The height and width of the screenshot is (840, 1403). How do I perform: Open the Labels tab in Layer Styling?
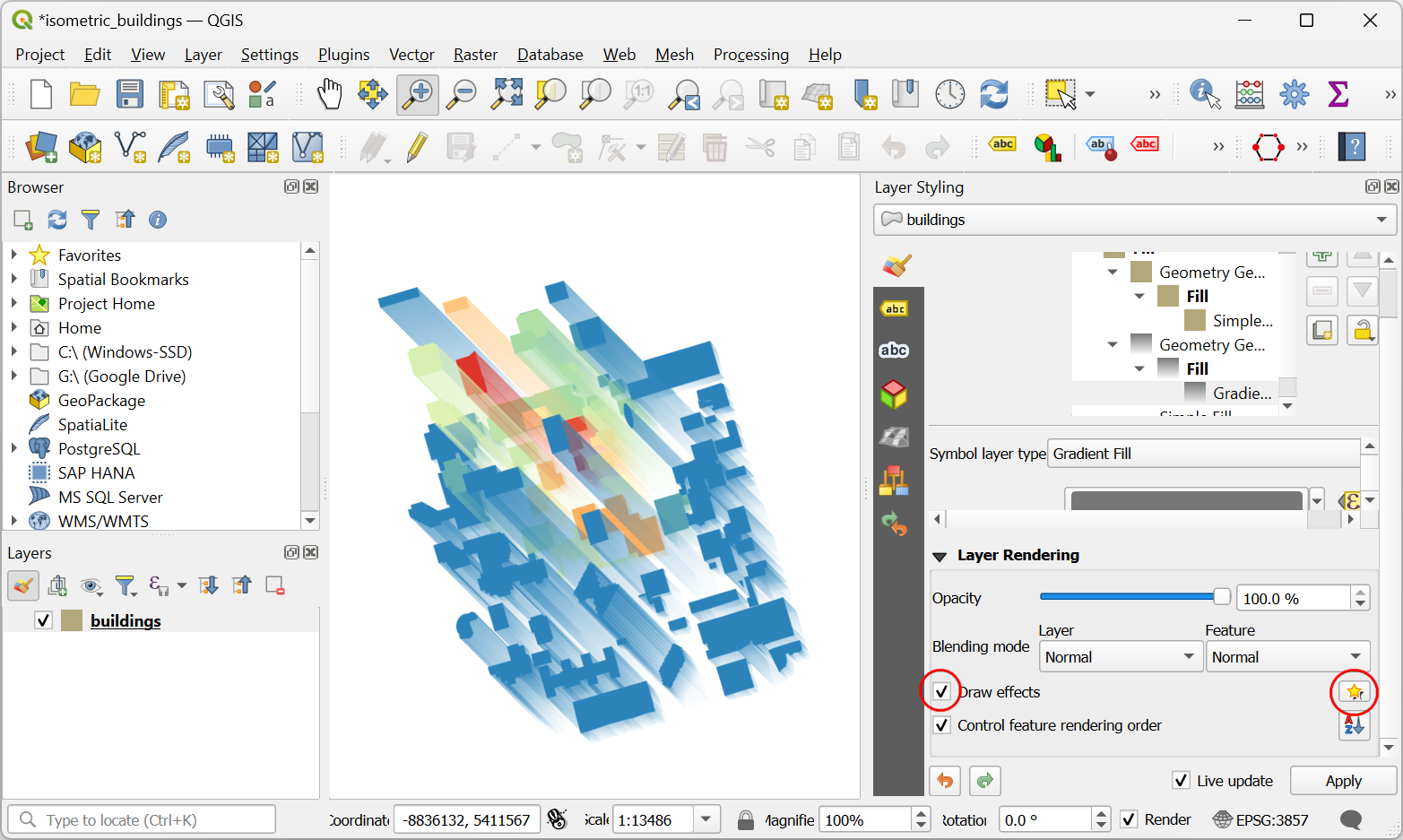pos(894,308)
